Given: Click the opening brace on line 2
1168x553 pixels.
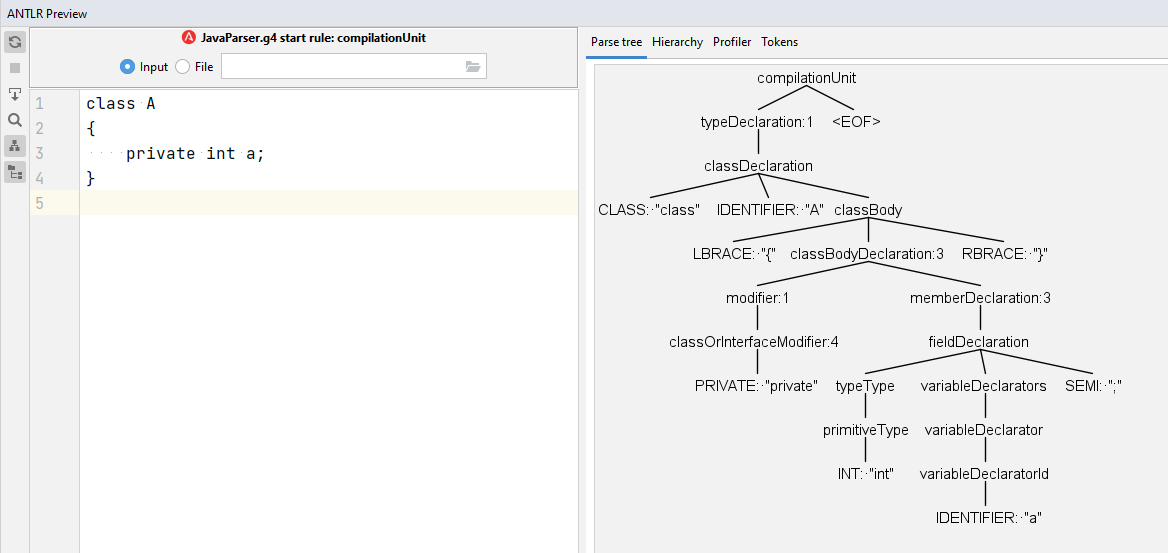Looking at the screenshot, I should tap(90, 129).
